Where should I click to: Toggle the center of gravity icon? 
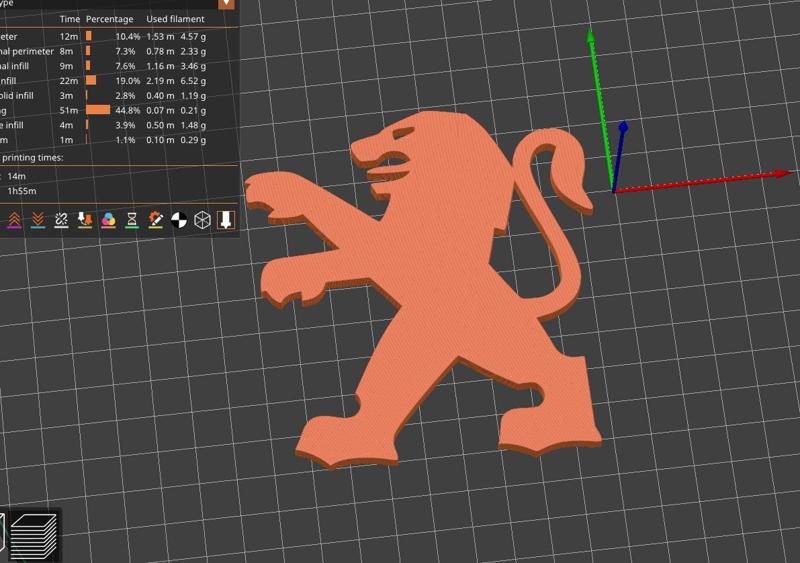[179, 220]
